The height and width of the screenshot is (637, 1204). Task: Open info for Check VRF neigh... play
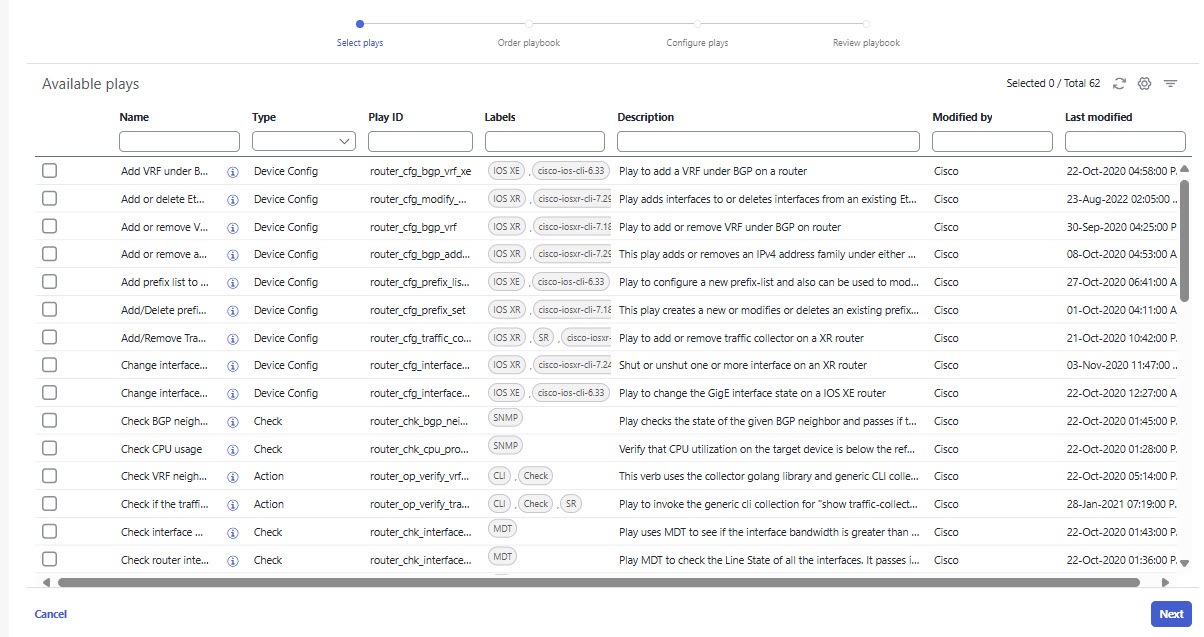pyautogui.click(x=232, y=477)
